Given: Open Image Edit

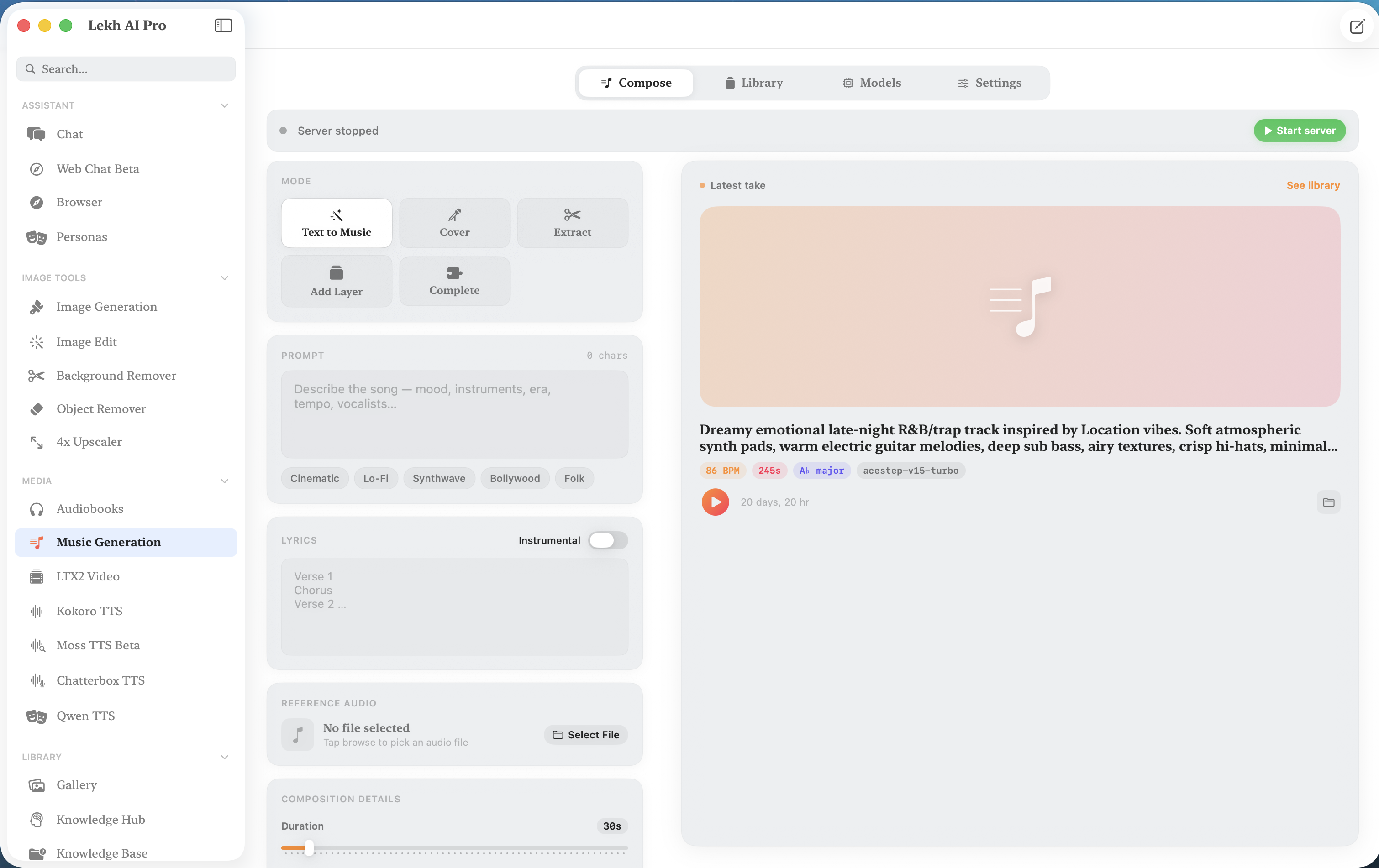Looking at the screenshot, I should (126, 342).
